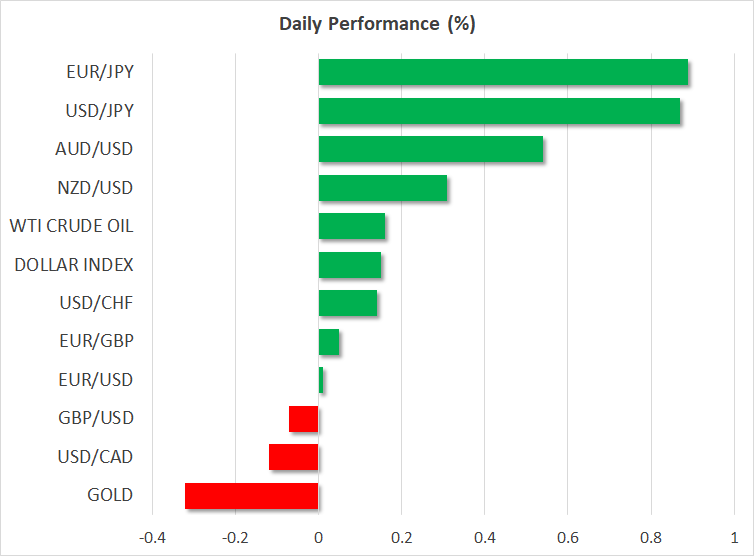
Task: Select the red USD/CAD bar
Action: tap(294, 457)
